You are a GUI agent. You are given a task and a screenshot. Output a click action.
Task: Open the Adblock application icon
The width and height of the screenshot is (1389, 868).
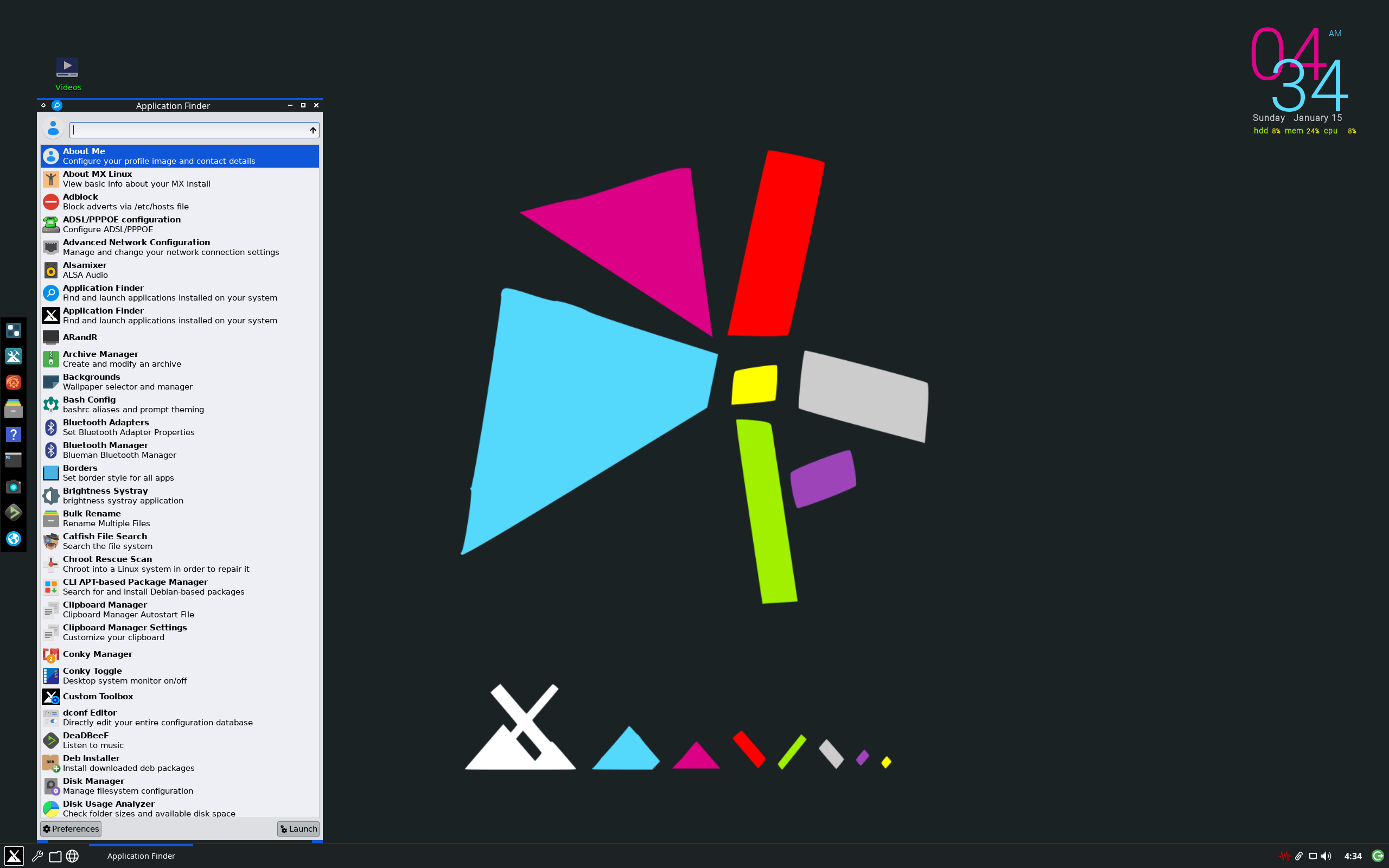click(x=50, y=201)
